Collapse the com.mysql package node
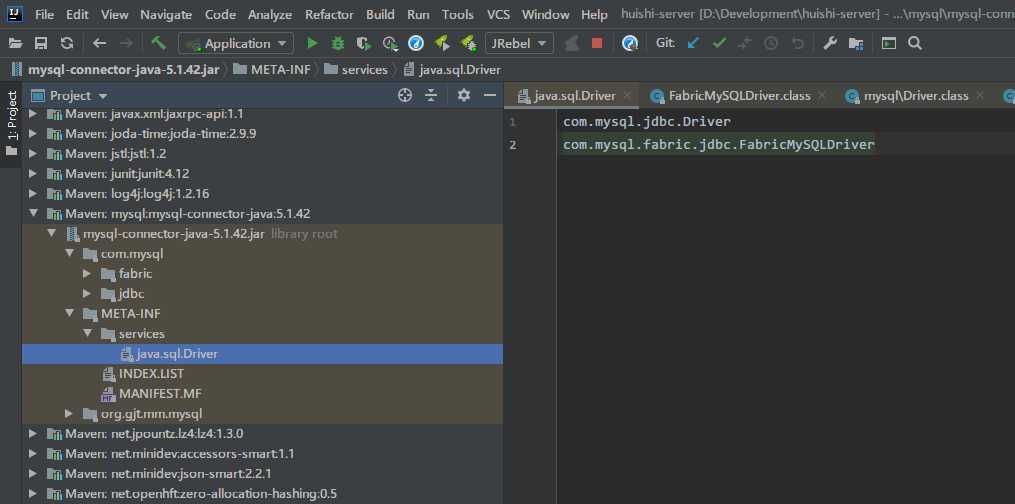Image resolution: width=1015 pixels, height=504 pixels. coord(69,254)
